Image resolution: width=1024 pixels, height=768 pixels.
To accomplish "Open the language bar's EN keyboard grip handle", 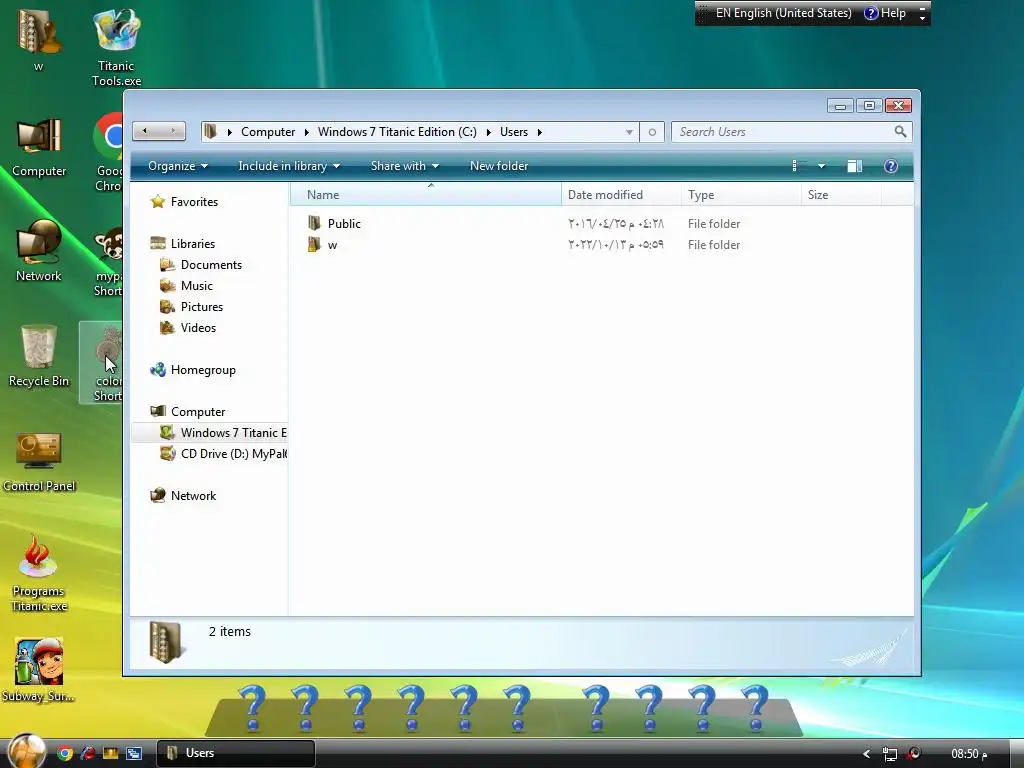I will tap(702, 13).
